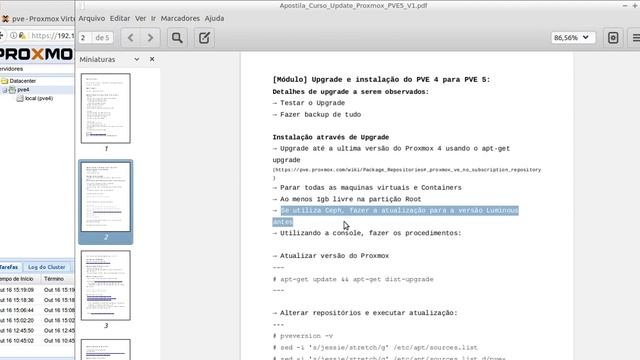Click the log row starting 10:45:02
This screenshot has width=640, height=360.
point(37,341)
